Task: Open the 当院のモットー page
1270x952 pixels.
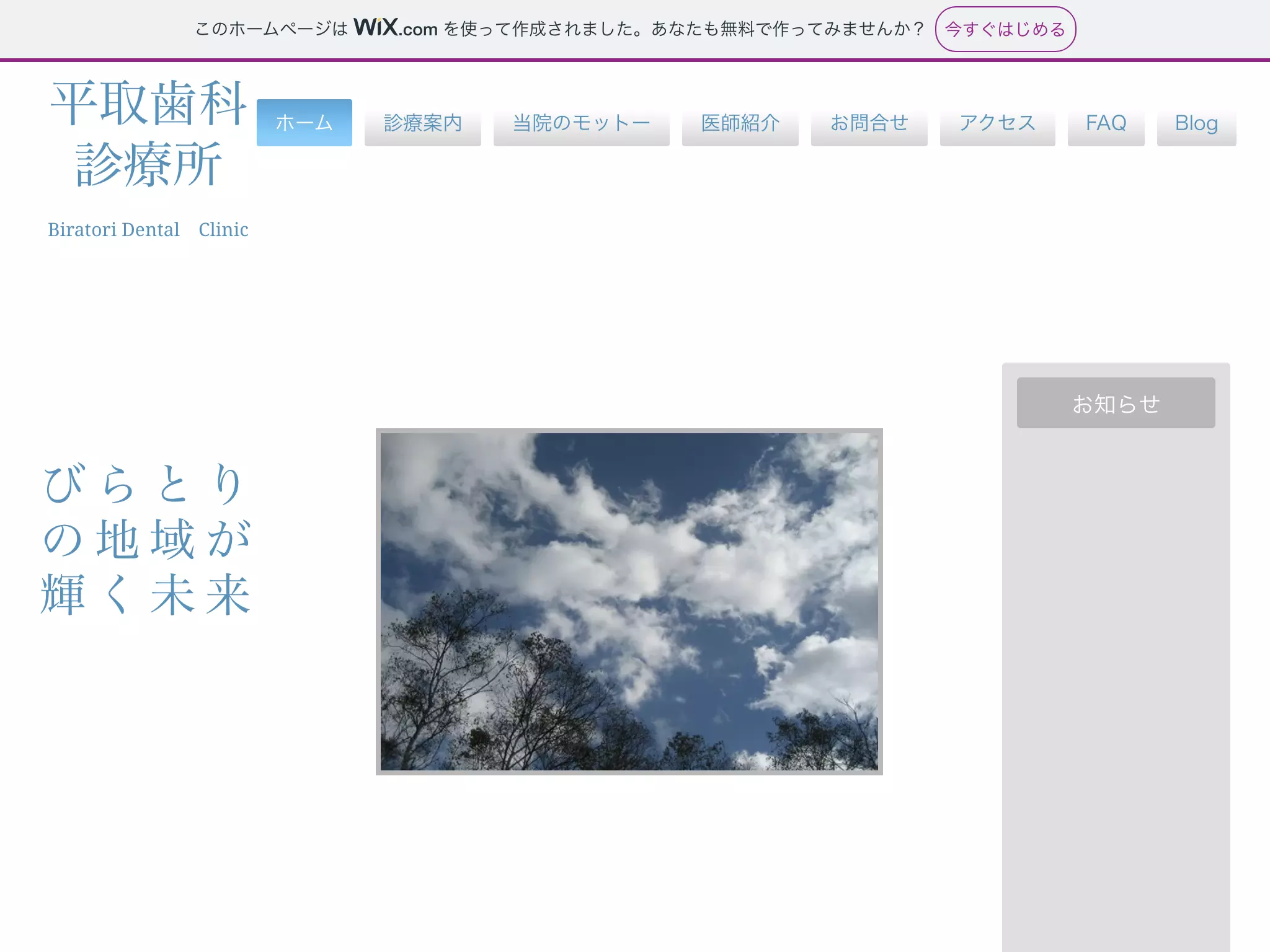Action: [x=582, y=123]
